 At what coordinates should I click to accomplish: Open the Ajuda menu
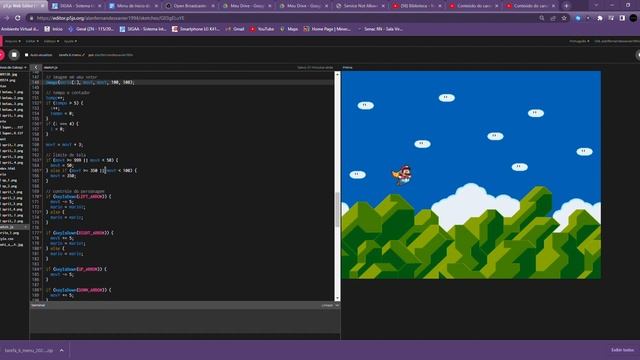[70, 41]
